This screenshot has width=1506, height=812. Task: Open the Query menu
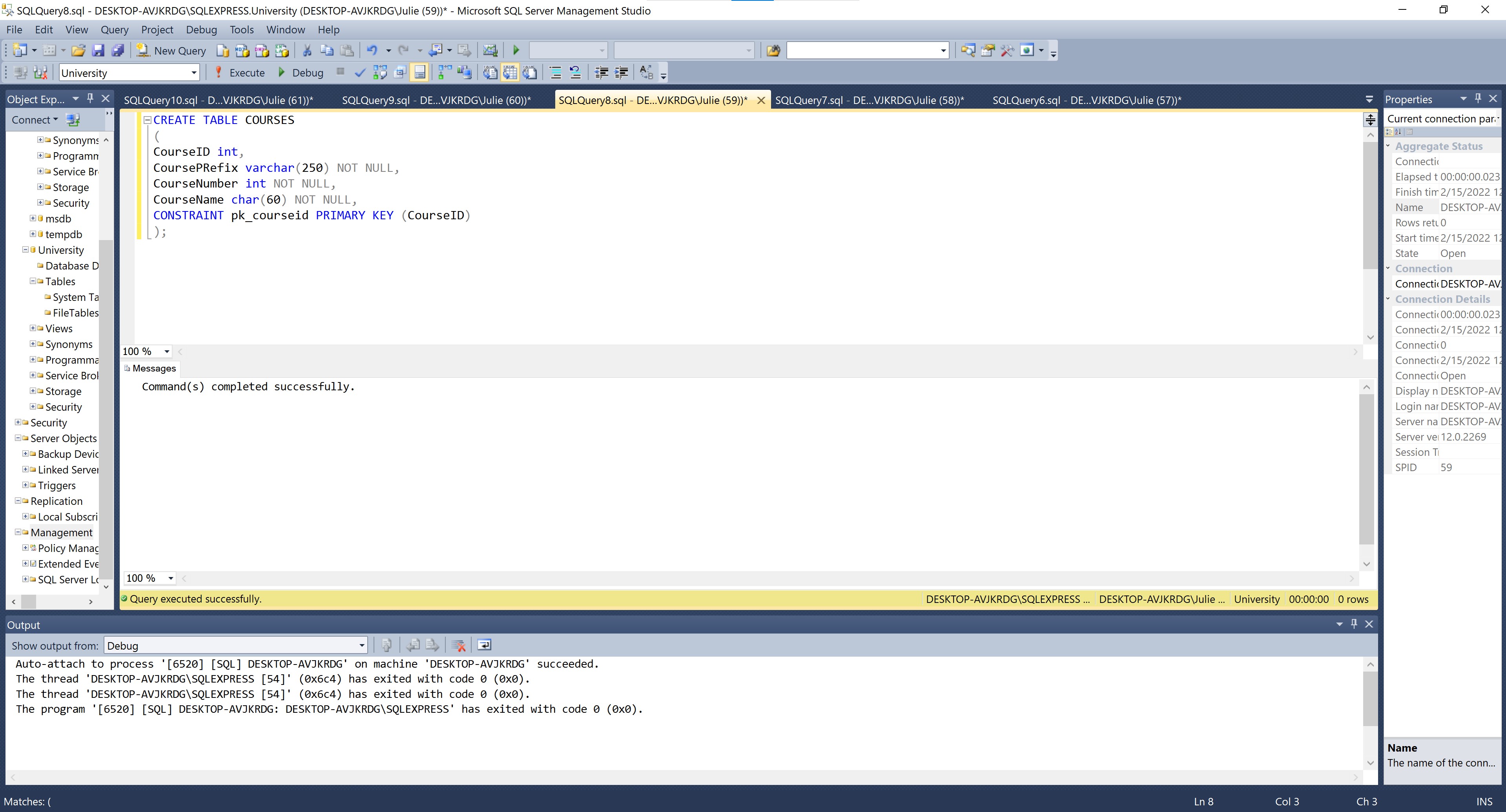pos(114,30)
